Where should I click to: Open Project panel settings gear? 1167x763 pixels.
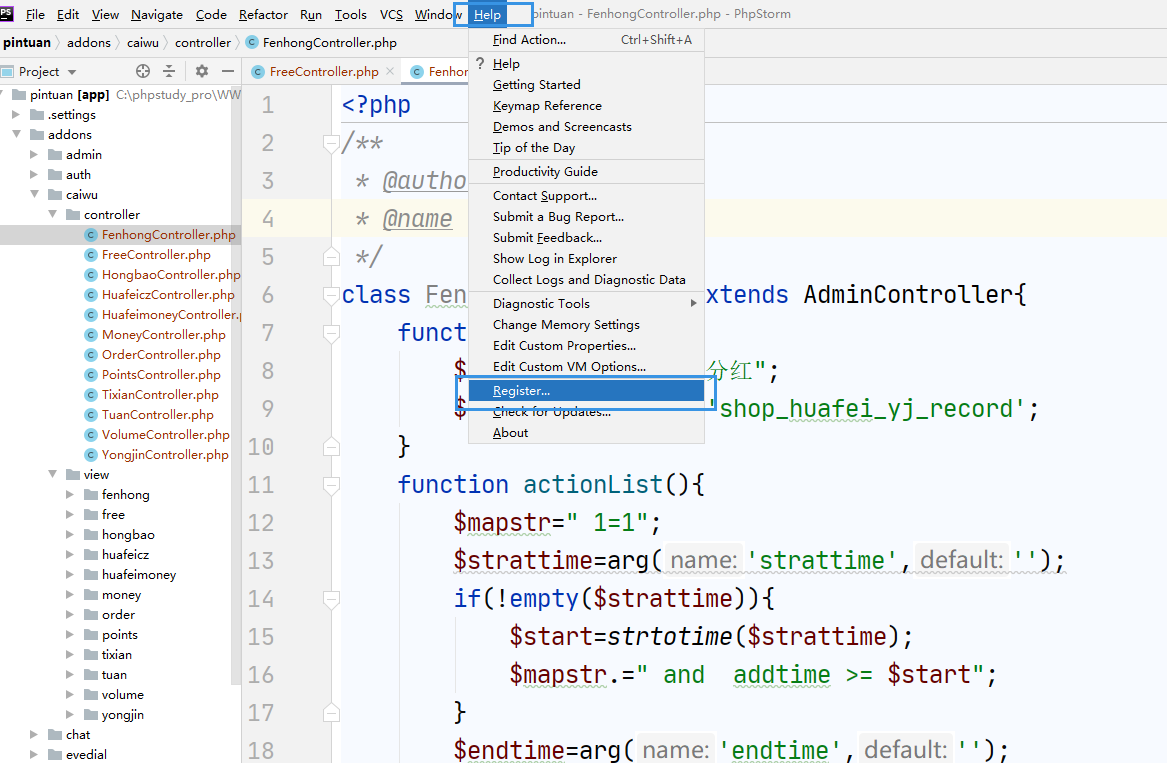[x=202, y=71]
